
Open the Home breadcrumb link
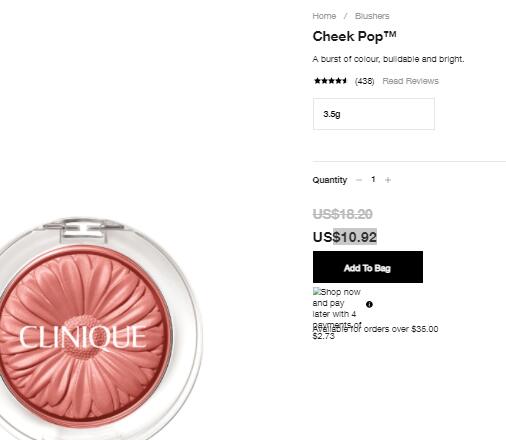[324, 16]
